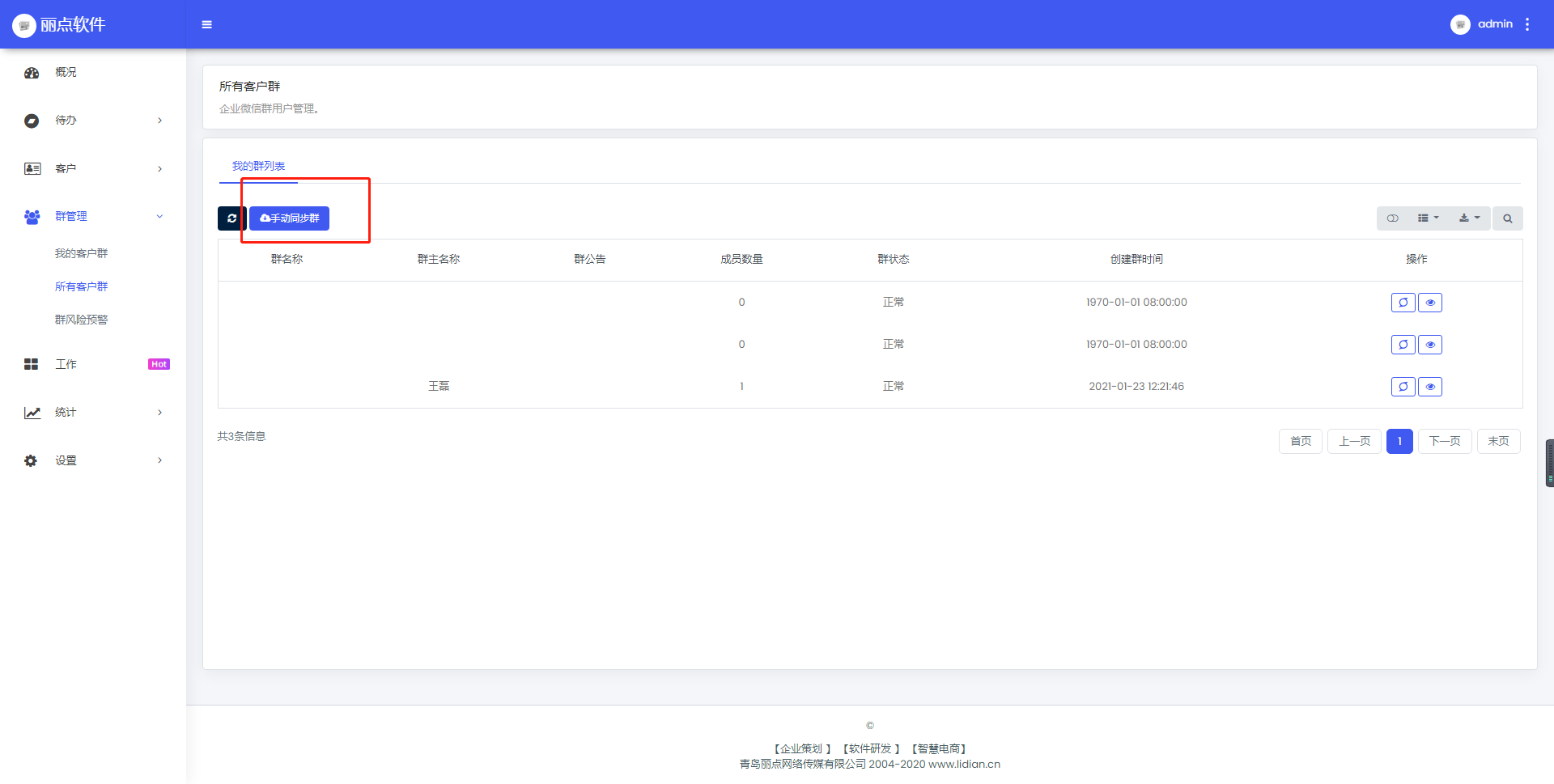View details of 王磊 group
1554x784 pixels.
[1430, 387]
